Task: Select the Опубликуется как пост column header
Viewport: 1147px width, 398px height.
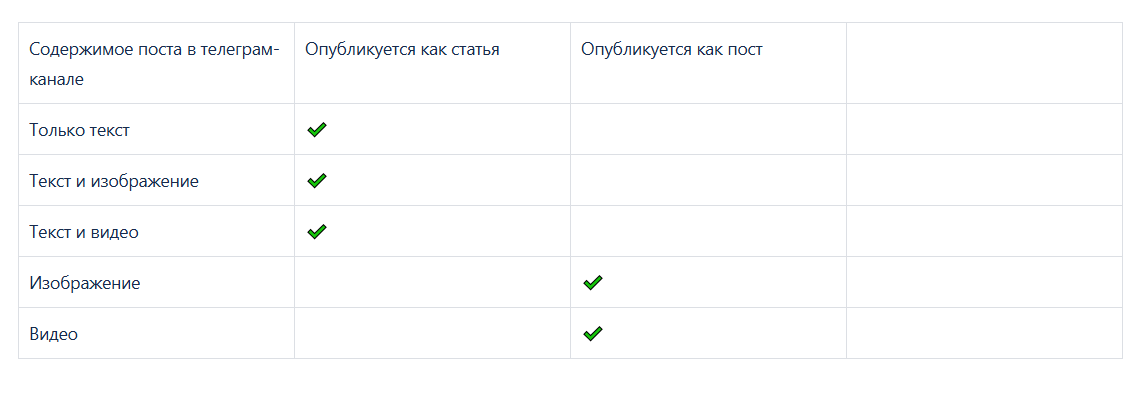Action: pyautogui.click(x=708, y=63)
